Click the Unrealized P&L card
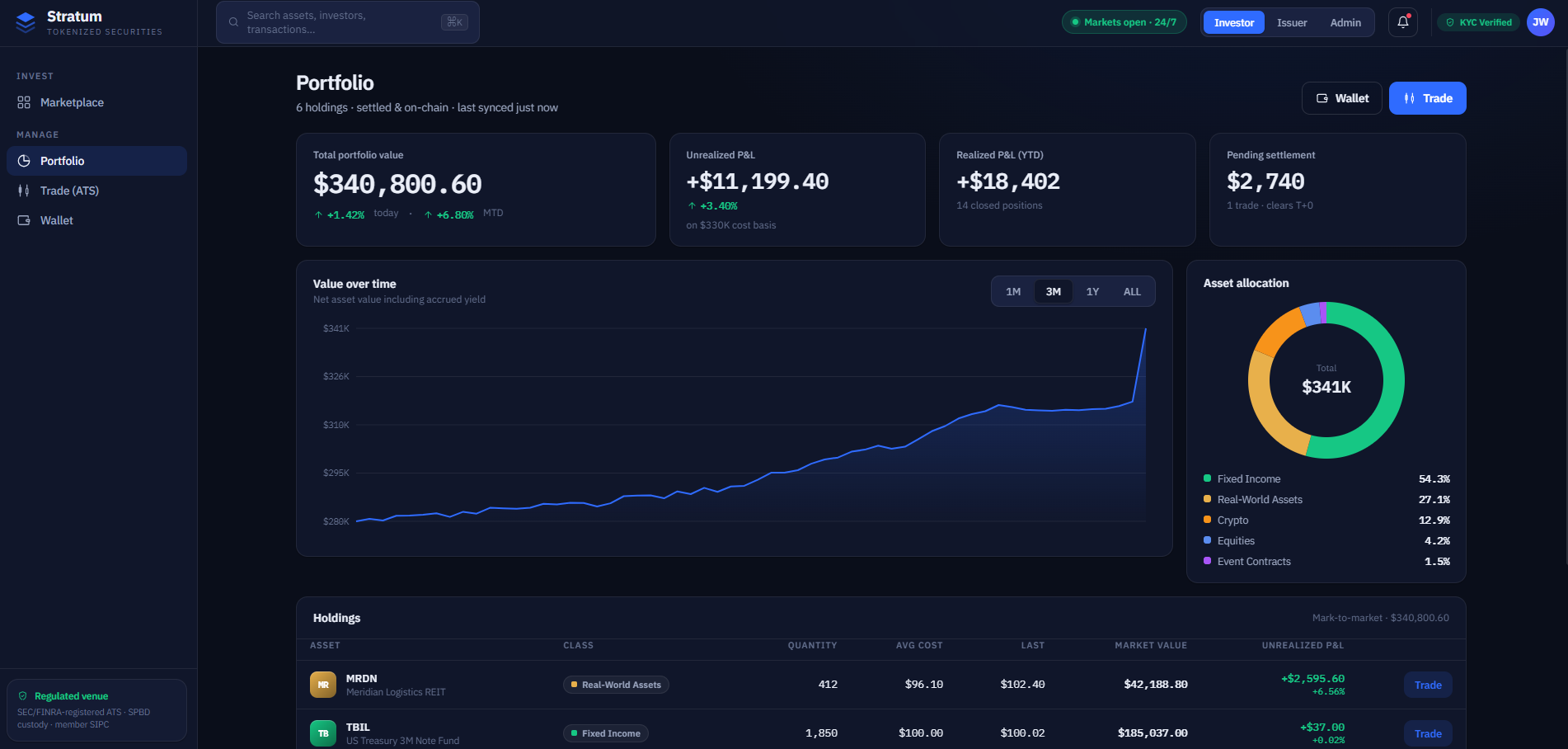Screen dimensions: 1568x749 797,190
